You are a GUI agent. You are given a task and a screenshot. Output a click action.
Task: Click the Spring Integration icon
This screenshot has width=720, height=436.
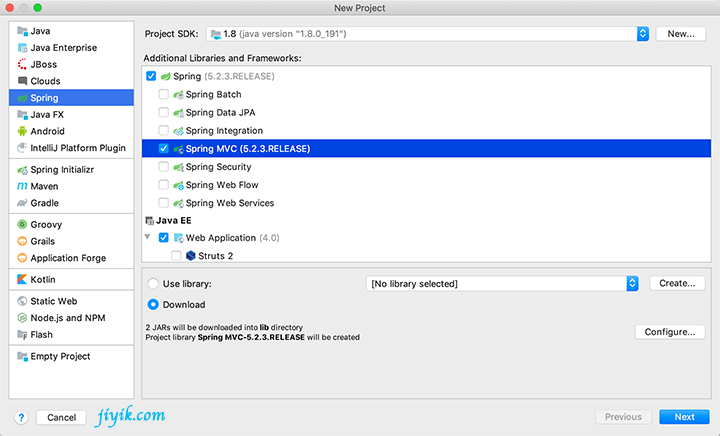click(178, 131)
